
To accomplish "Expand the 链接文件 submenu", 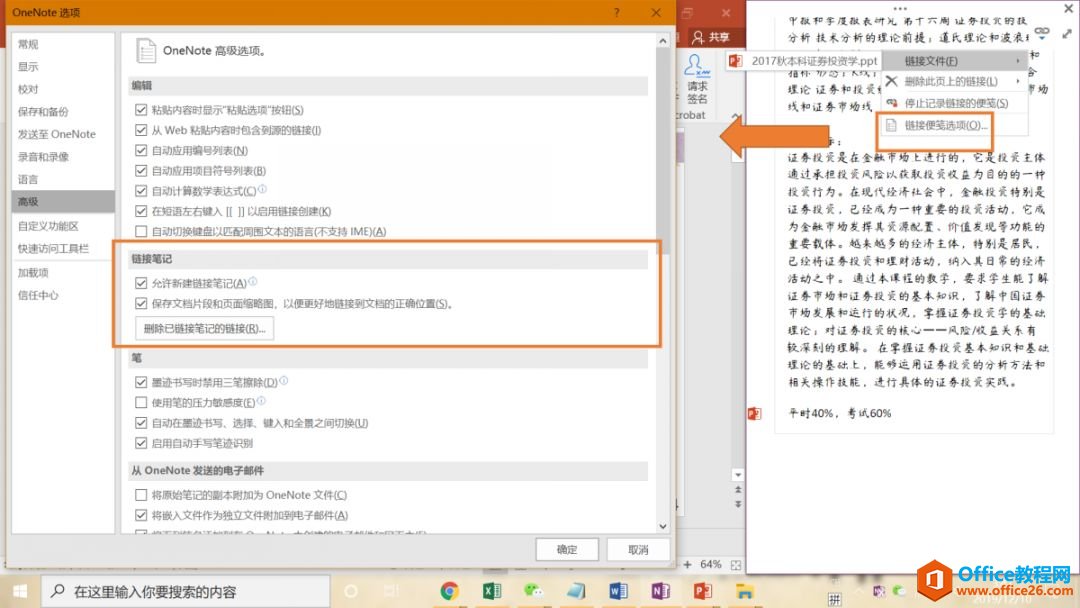I will click(x=954, y=62).
